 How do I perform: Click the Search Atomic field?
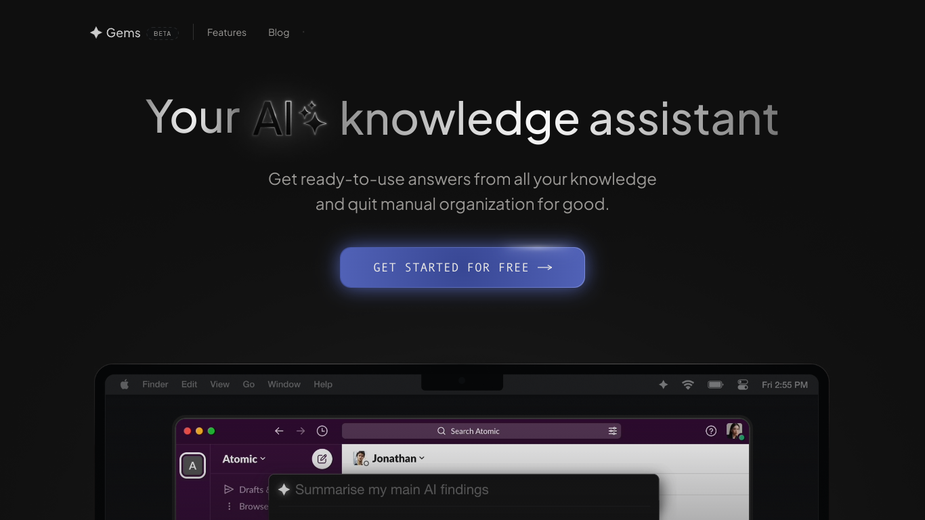click(x=481, y=431)
